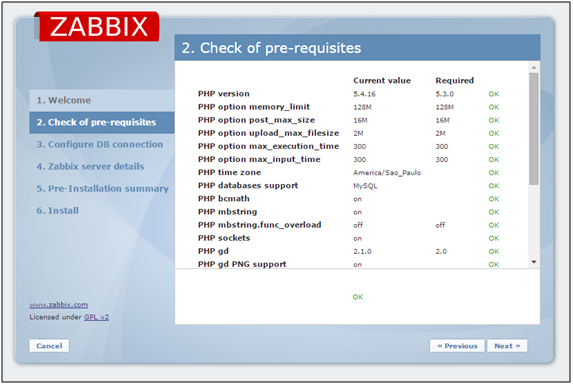The image size is (573, 384).
Task: Select the 6. Install step
Action: point(57,211)
